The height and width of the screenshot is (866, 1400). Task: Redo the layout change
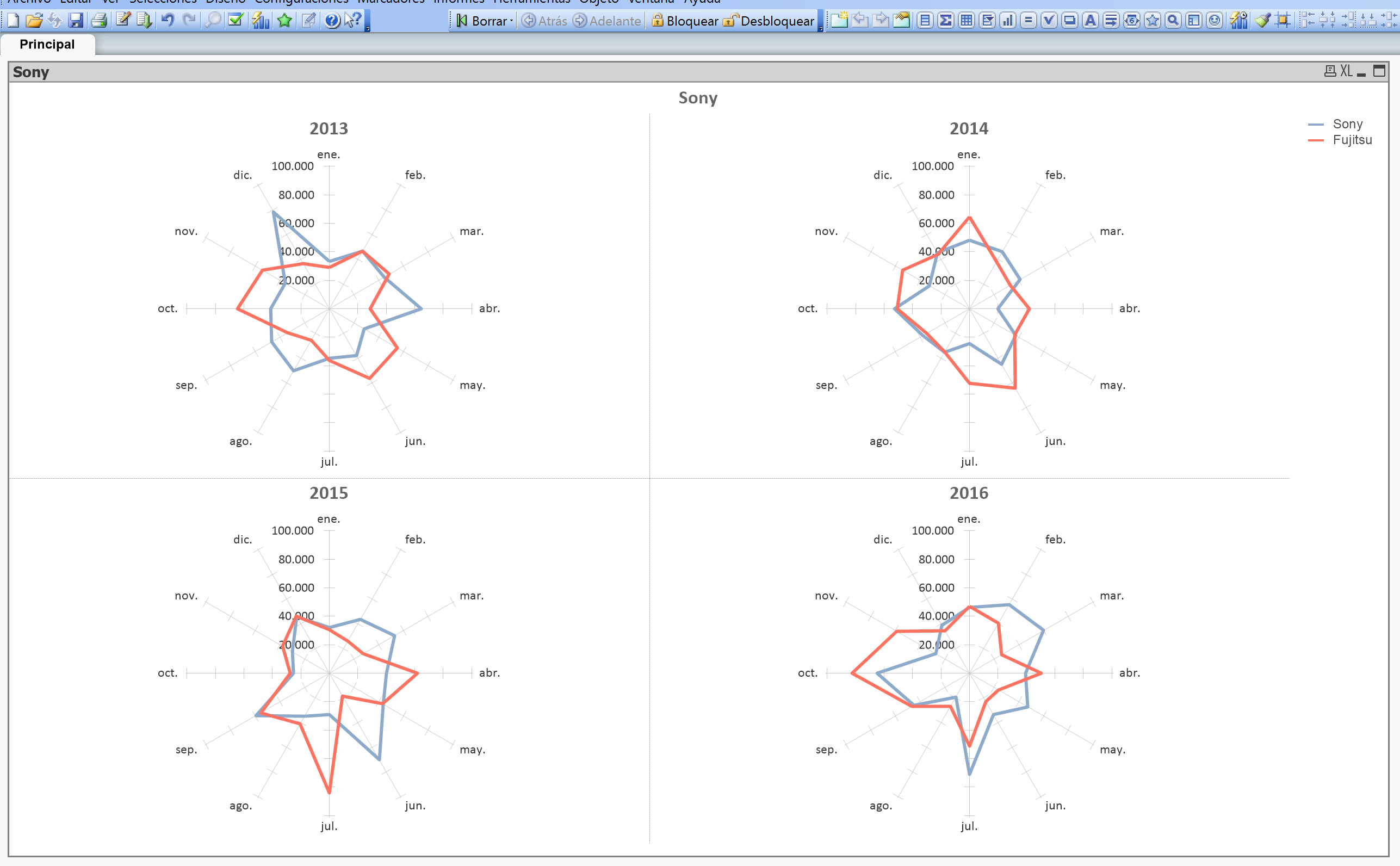(189, 21)
